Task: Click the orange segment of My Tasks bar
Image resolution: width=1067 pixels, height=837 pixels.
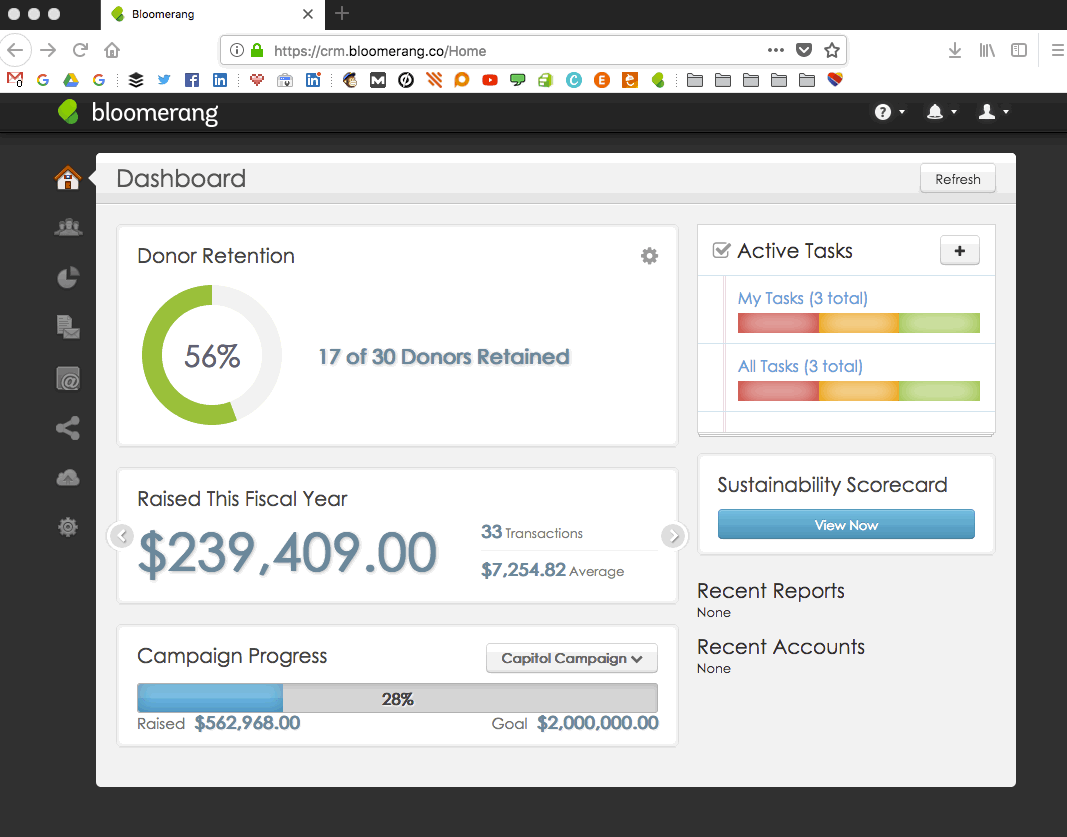Action: [x=859, y=323]
